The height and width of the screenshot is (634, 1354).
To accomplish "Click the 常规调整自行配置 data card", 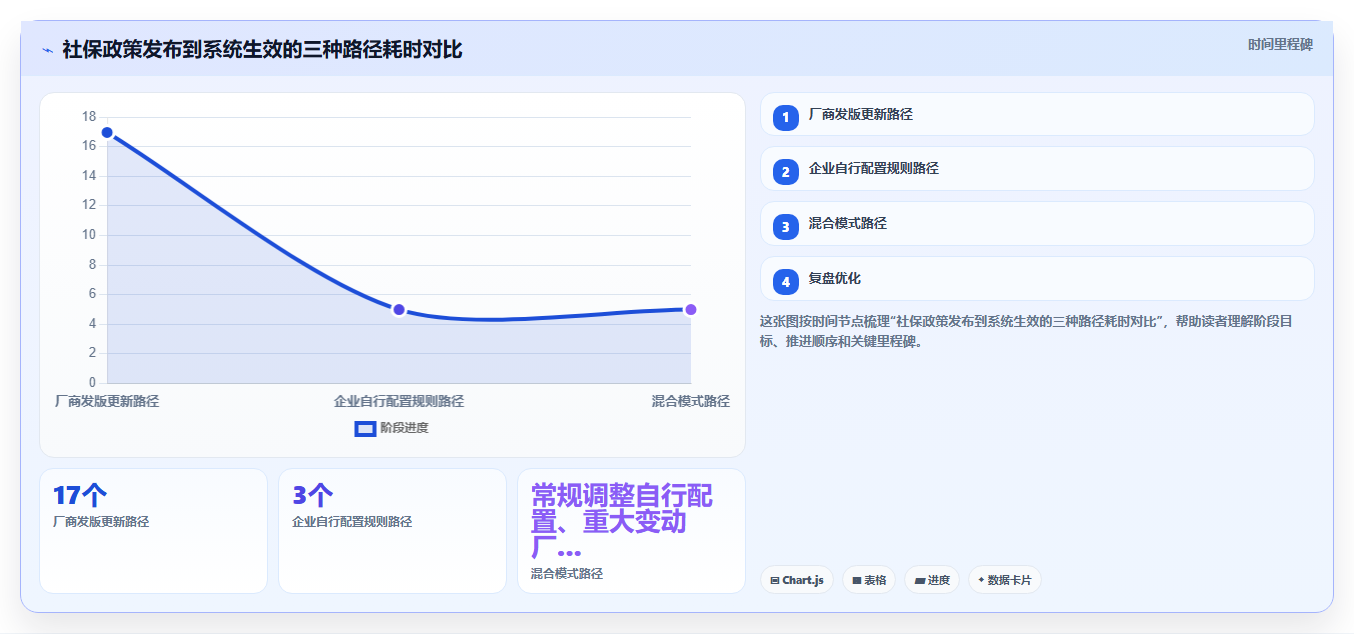I will tap(631, 531).
